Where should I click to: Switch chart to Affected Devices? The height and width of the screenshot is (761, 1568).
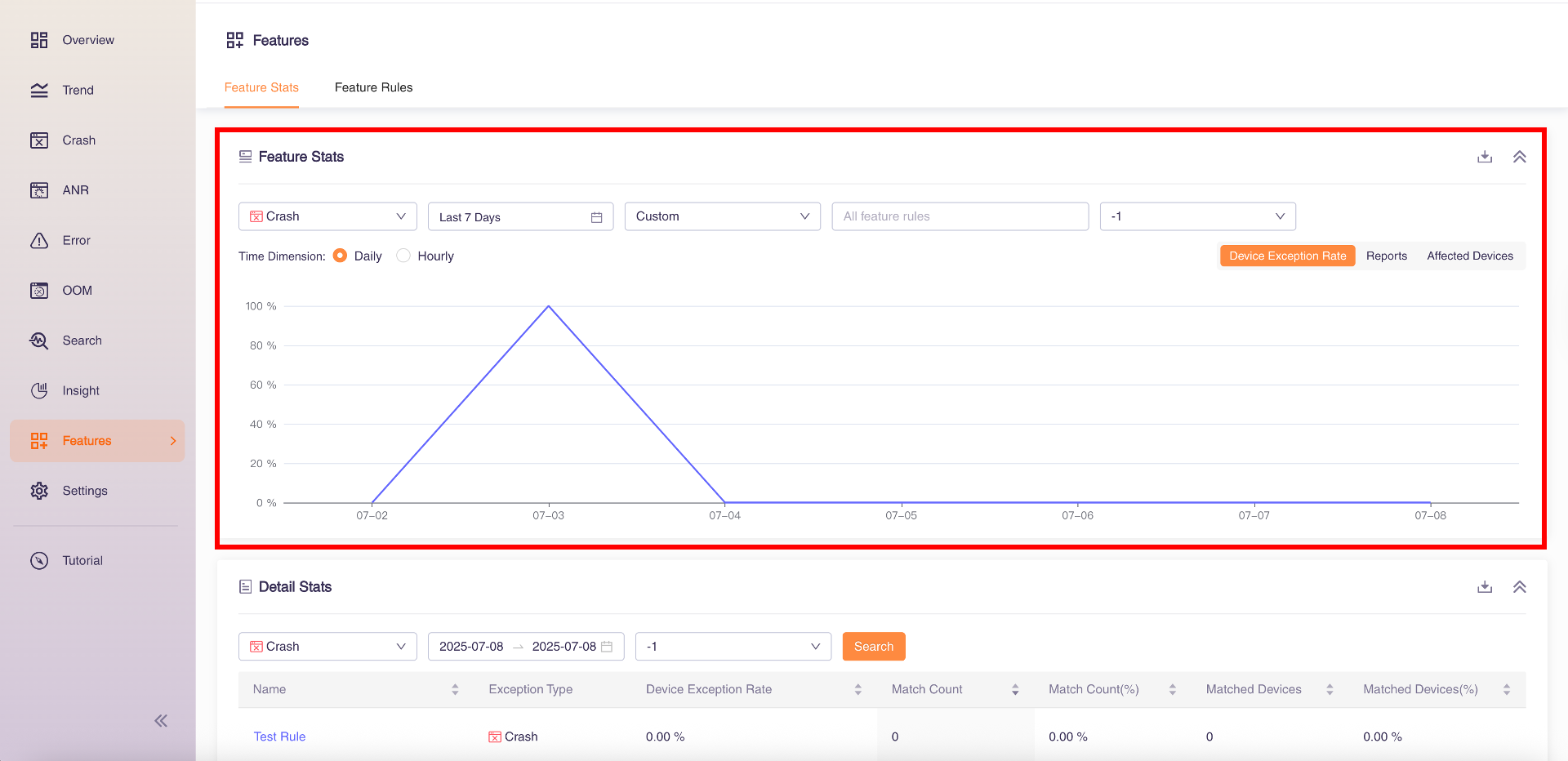[1469, 256]
